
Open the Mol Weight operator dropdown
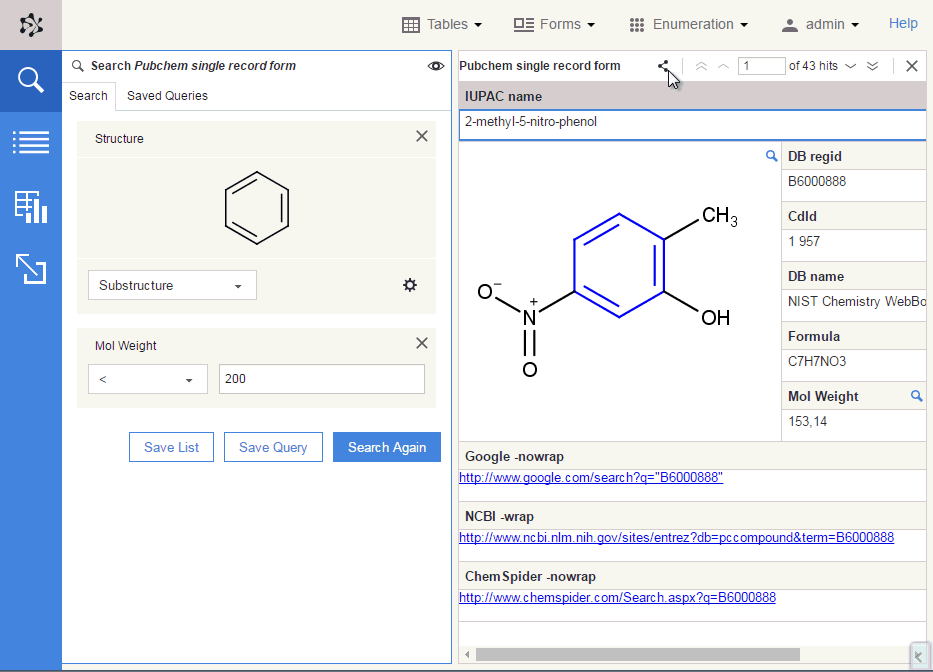point(148,379)
